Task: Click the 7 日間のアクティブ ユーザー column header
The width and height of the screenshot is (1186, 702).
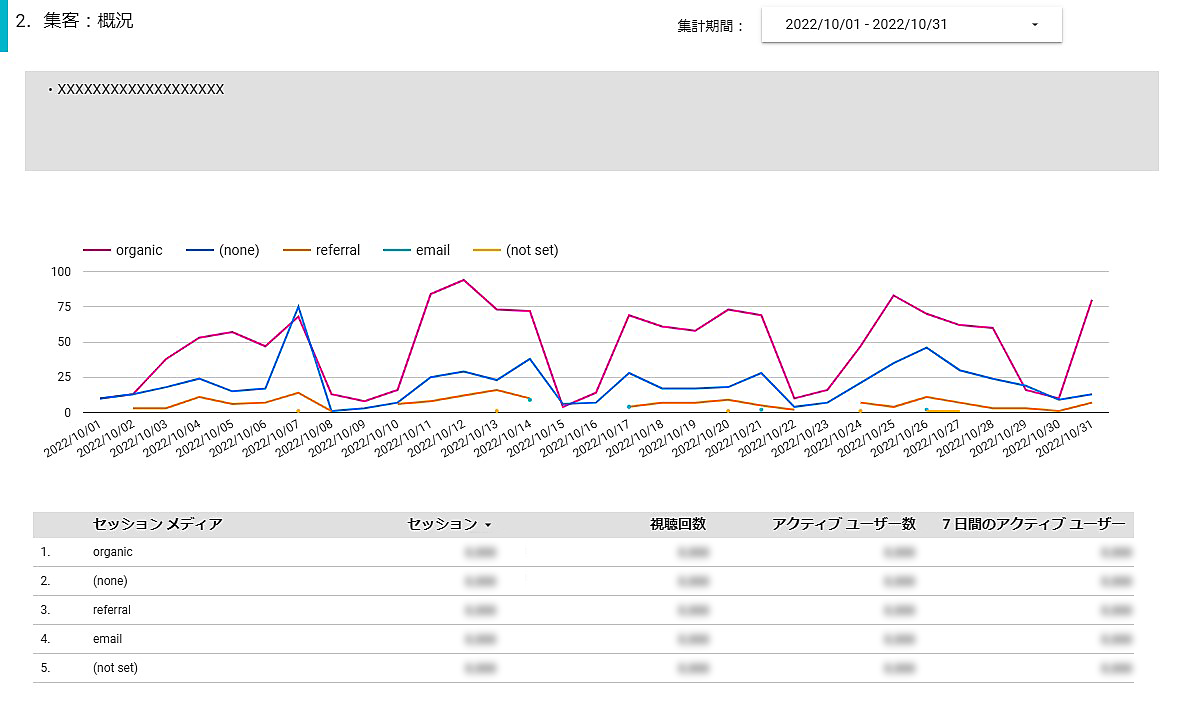Action: pos(1033,524)
